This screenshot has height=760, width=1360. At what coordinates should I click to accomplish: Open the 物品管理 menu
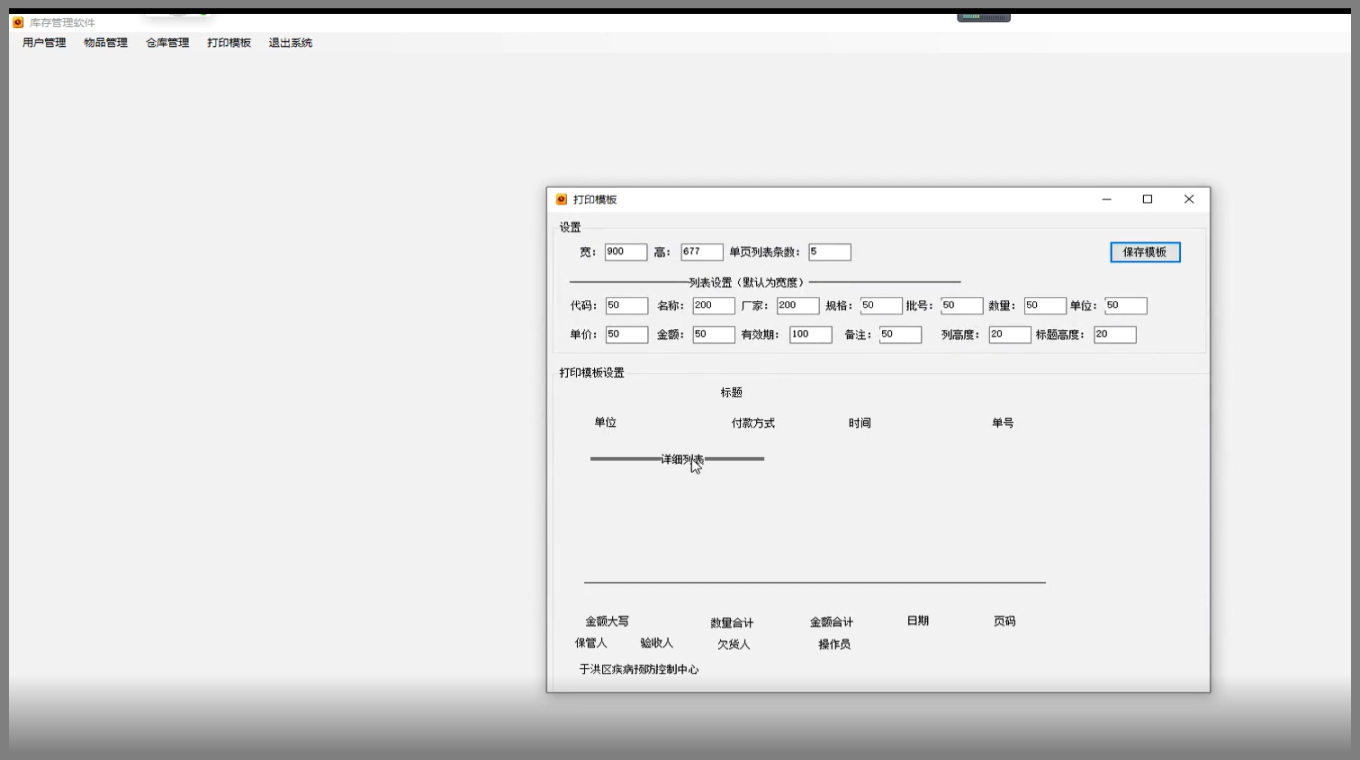pyautogui.click(x=106, y=43)
